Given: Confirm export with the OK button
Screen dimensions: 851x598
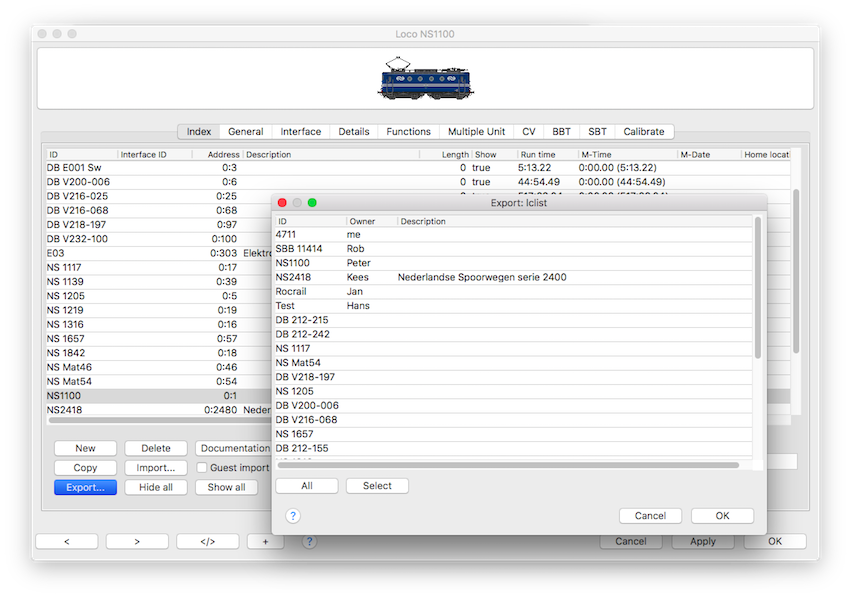Looking at the screenshot, I should coord(722,516).
